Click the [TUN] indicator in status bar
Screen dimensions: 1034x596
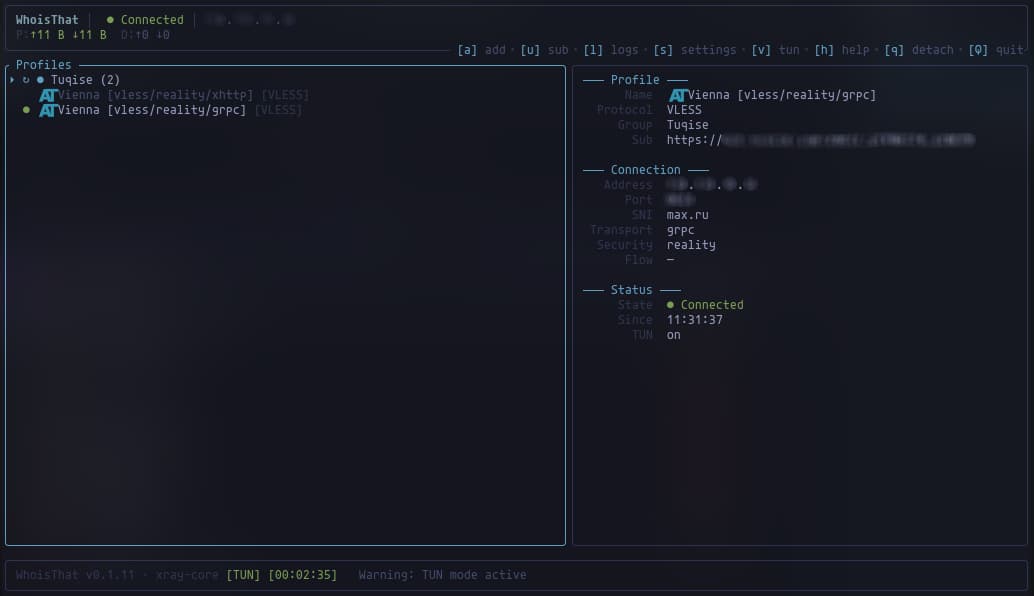tap(243, 575)
